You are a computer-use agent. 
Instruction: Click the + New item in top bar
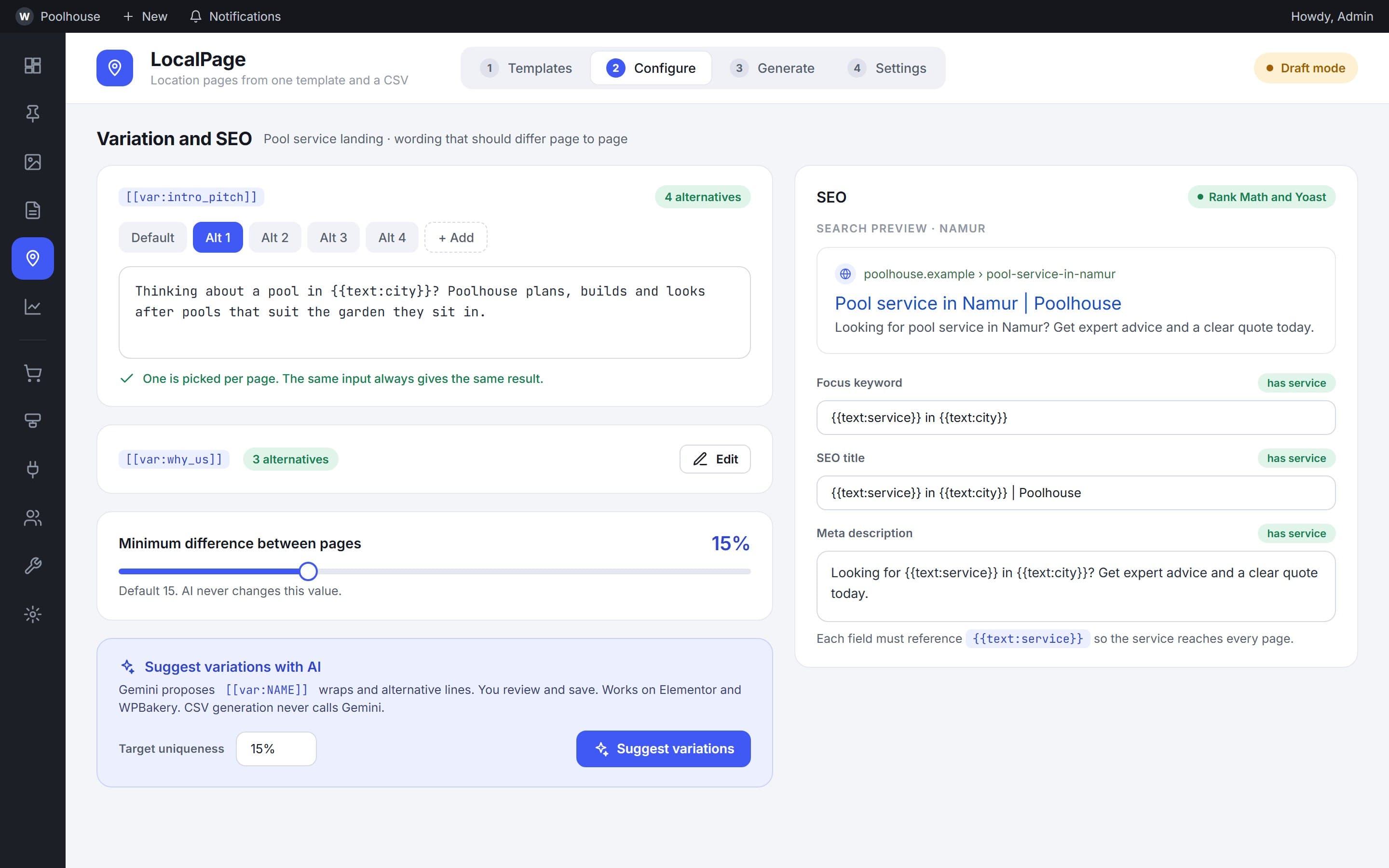[x=145, y=16]
